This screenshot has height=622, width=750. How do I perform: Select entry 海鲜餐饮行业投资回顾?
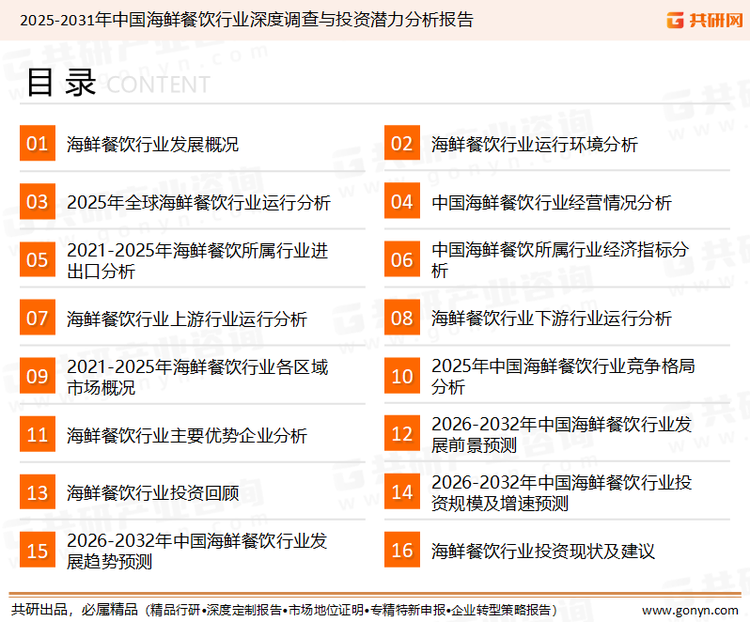(x=153, y=493)
